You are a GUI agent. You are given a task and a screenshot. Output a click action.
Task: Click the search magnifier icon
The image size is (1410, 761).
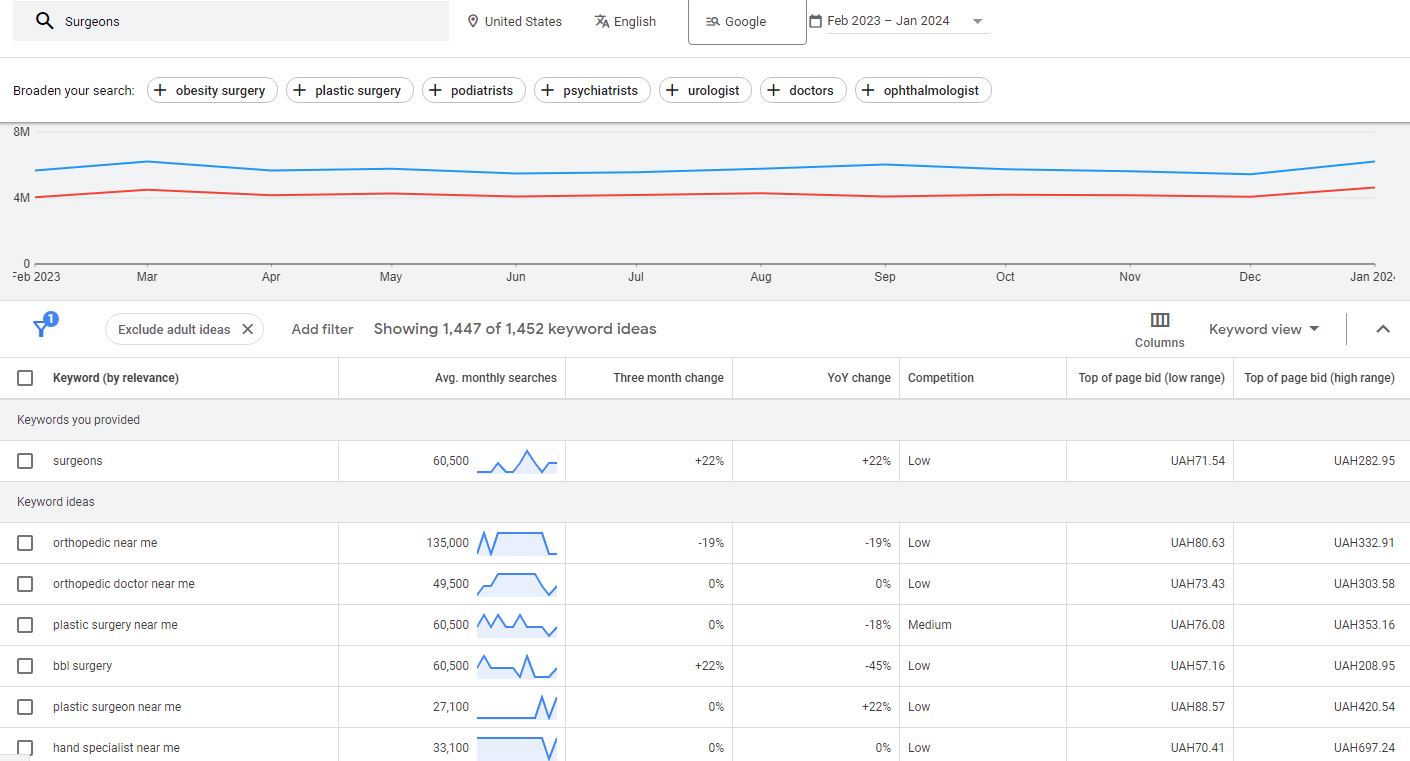pos(44,21)
